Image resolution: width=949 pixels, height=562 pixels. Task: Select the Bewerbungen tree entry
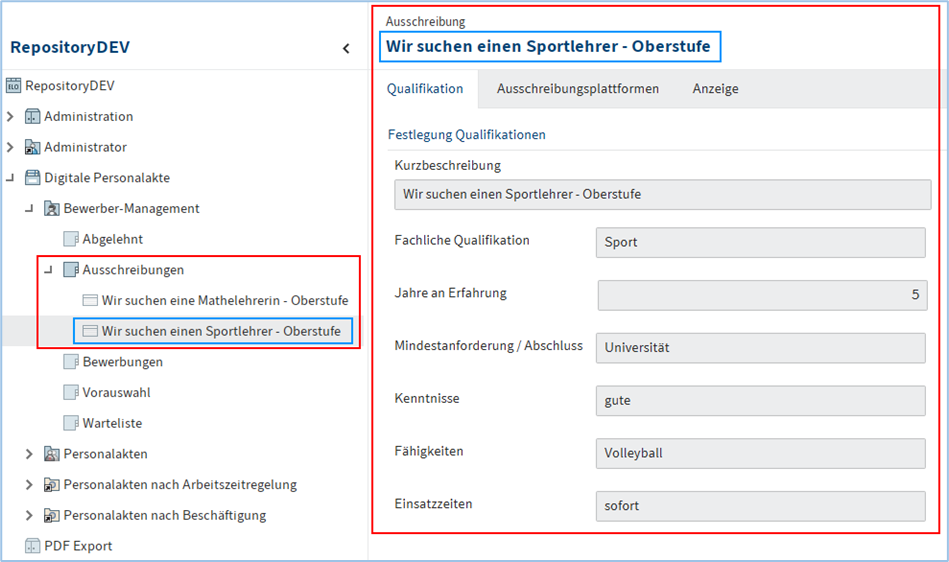(x=122, y=361)
